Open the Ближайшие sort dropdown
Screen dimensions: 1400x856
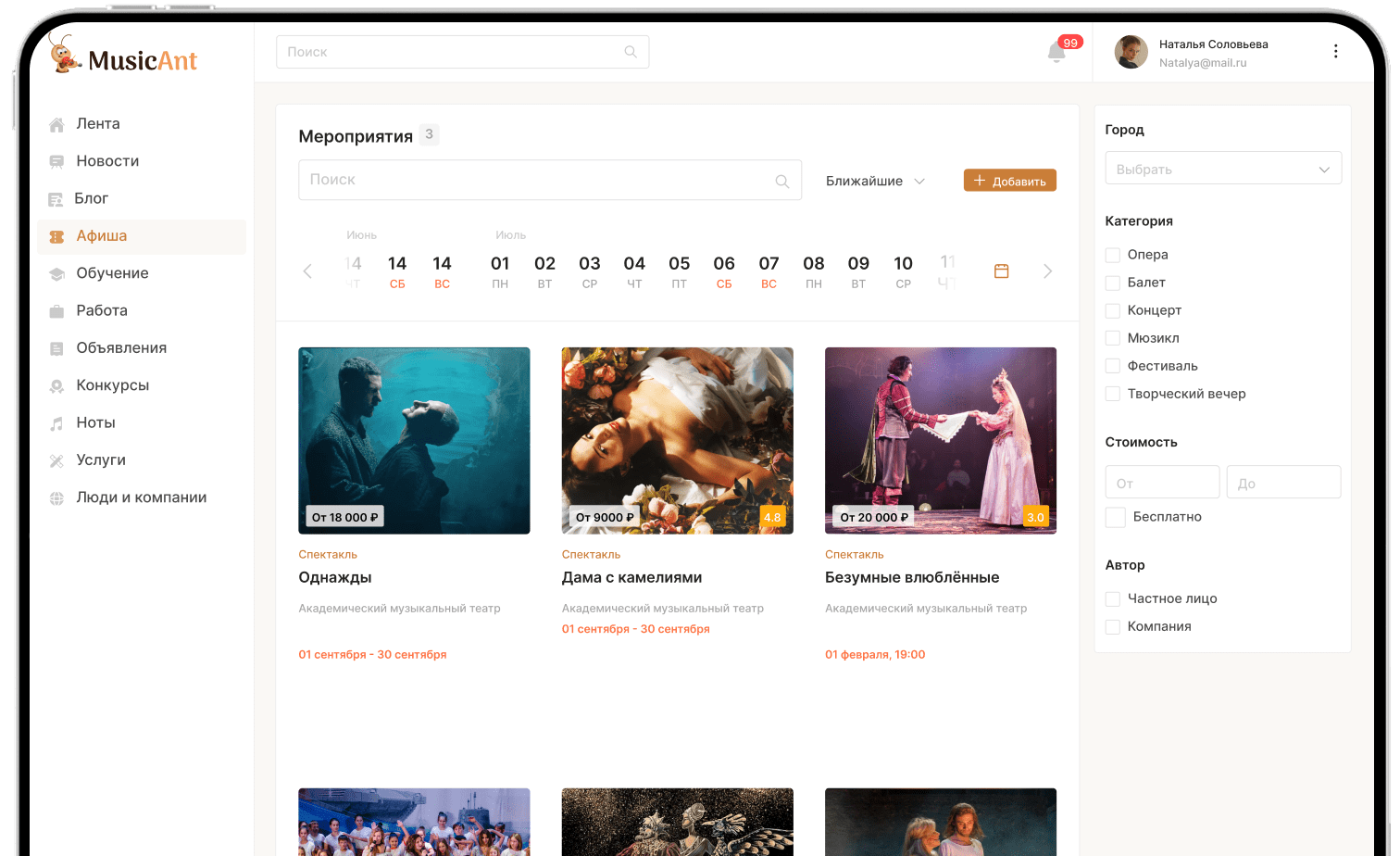tap(875, 182)
